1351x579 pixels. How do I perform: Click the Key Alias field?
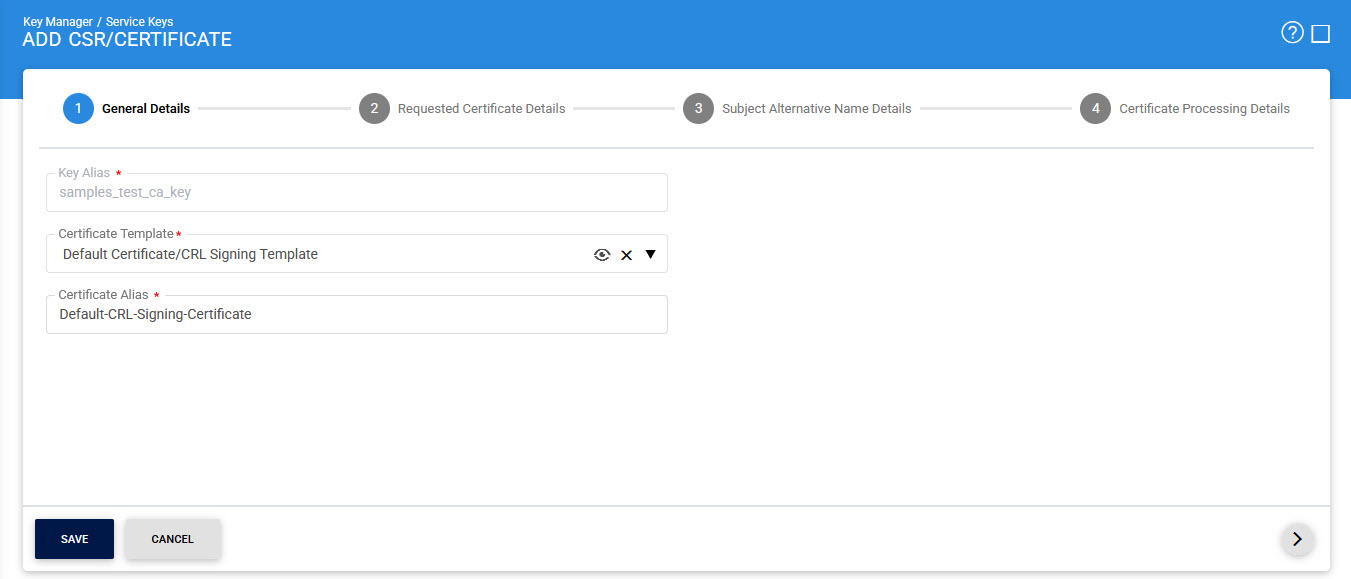(357, 192)
